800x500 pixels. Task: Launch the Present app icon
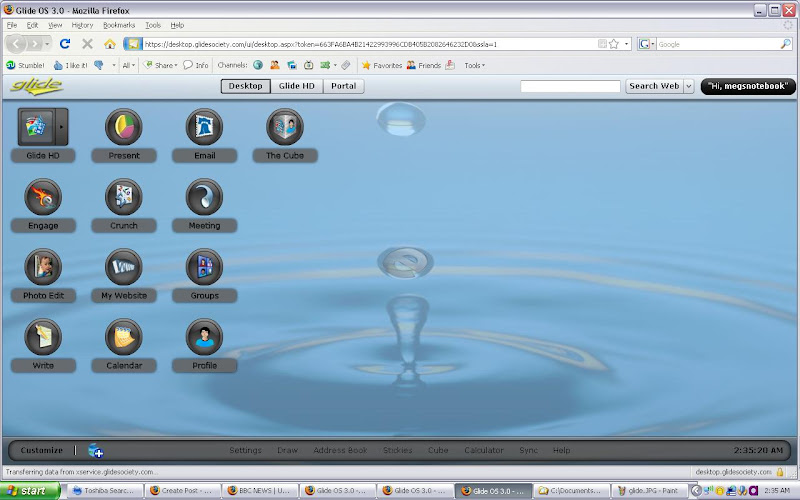(x=123, y=128)
